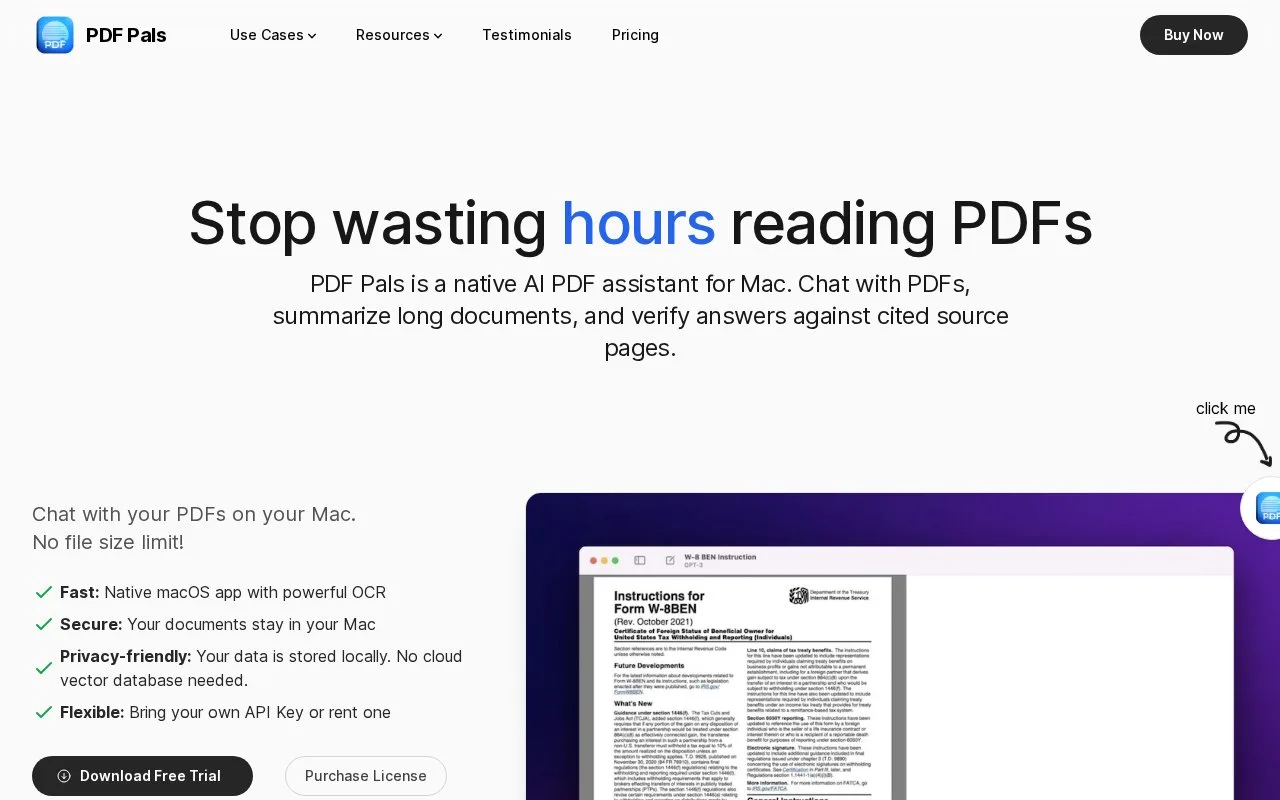Expand the Use Cases dropdown menu
The width and height of the screenshot is (1280, 800).
pyautogui.click(x=273, y=35)
